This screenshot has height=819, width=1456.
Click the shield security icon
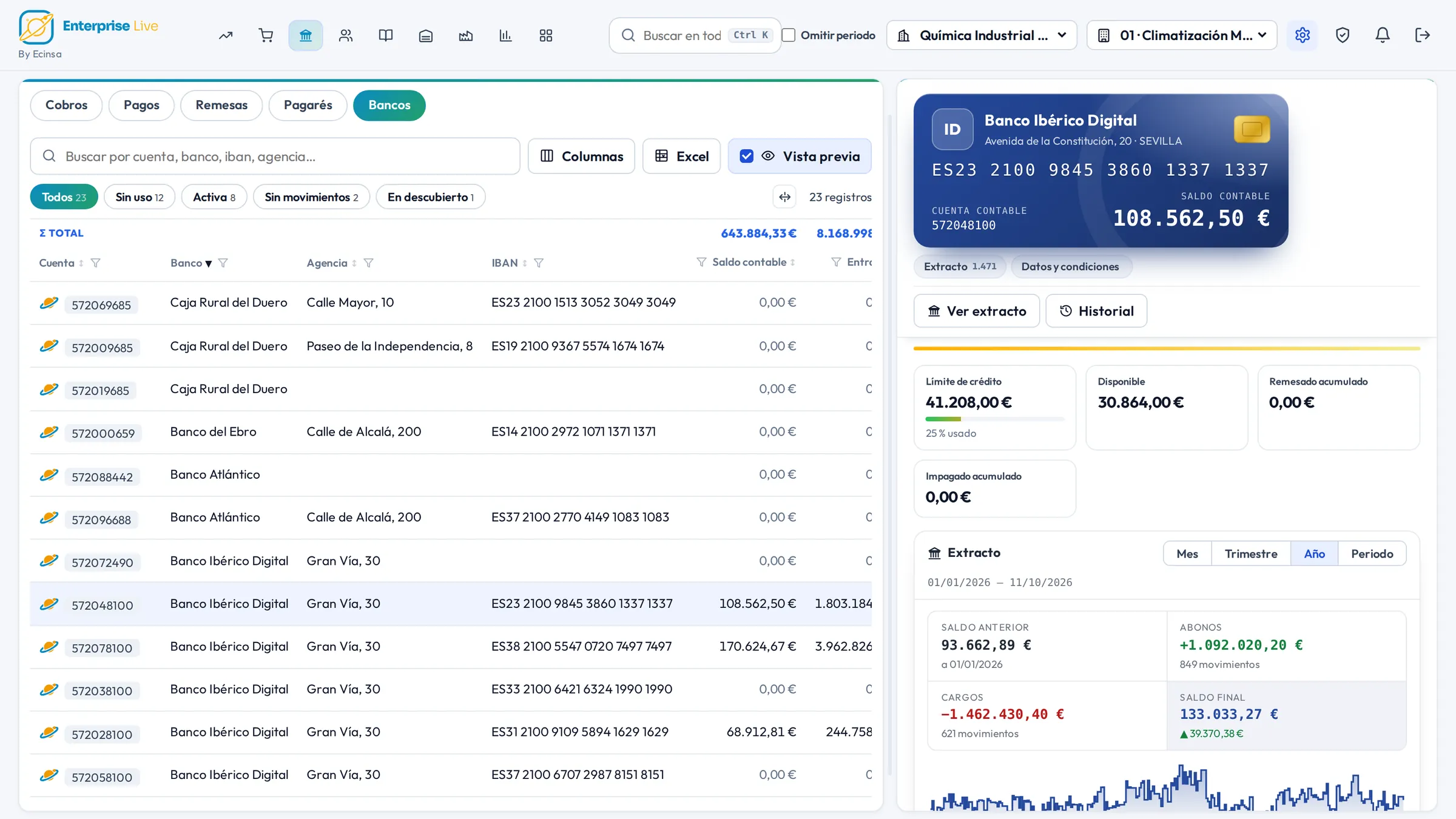point(1343,35)
